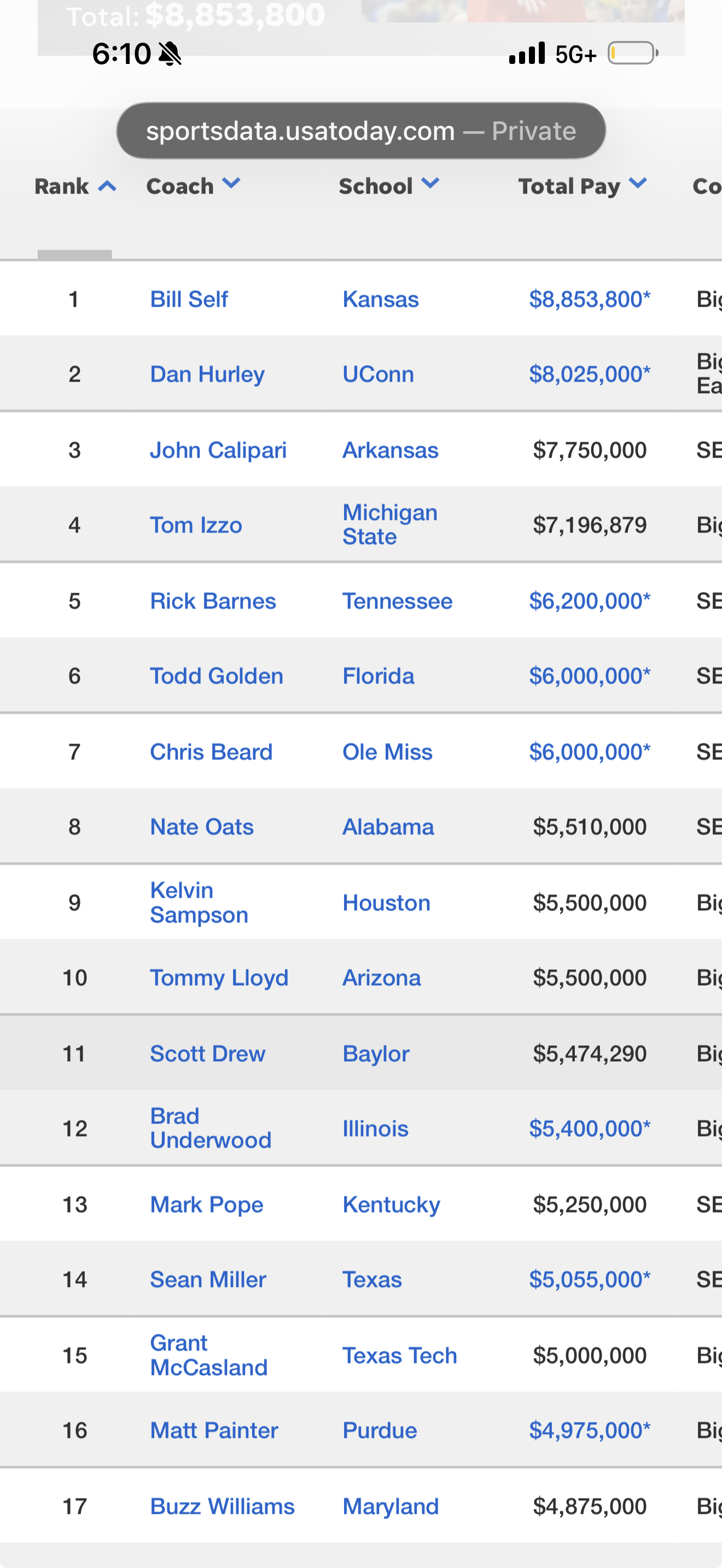Click the horizontal scroll indicator under Rank

(75, 254)
